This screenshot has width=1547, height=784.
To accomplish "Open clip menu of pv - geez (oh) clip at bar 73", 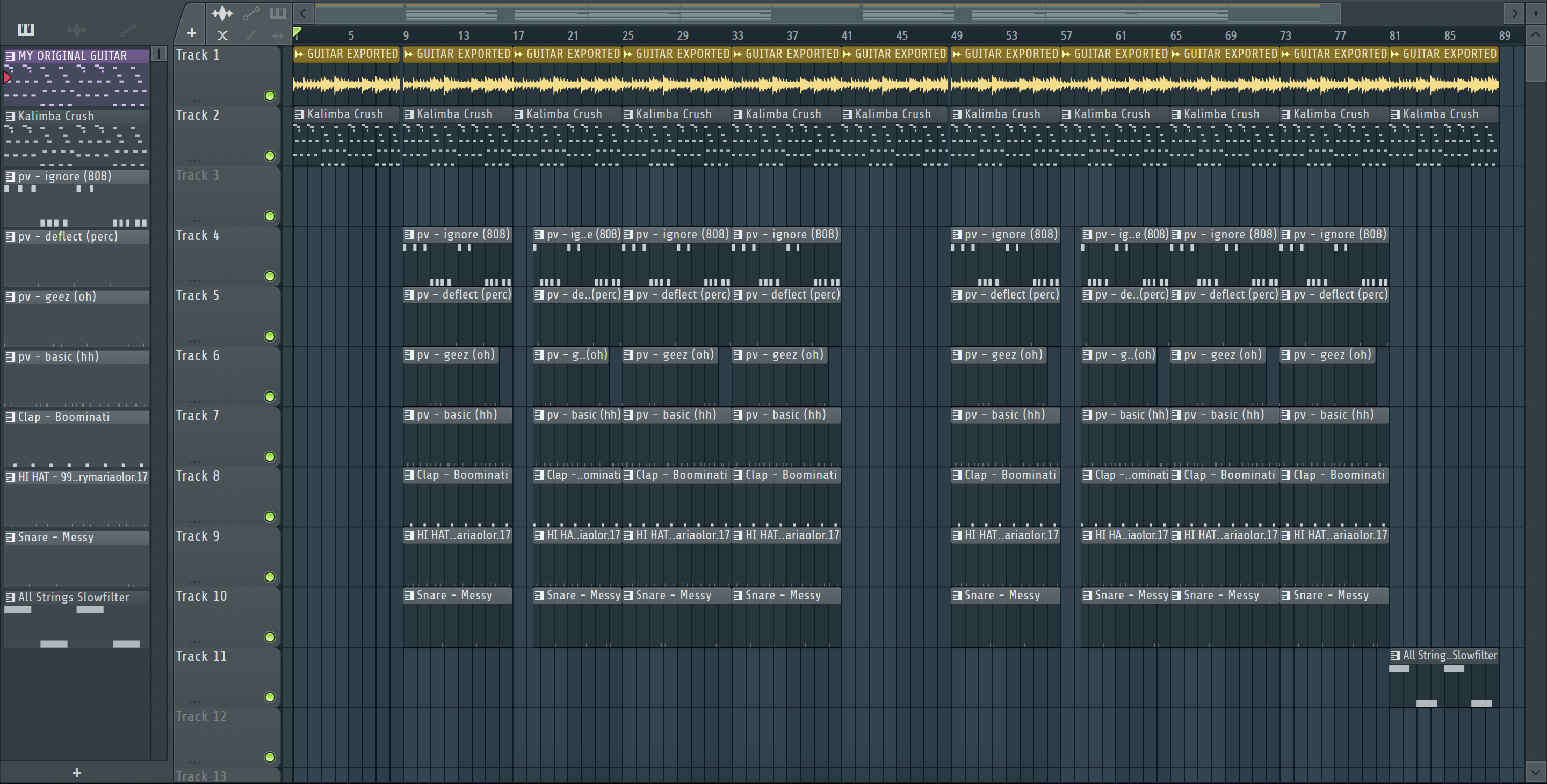I will [x=1286, y=355].
